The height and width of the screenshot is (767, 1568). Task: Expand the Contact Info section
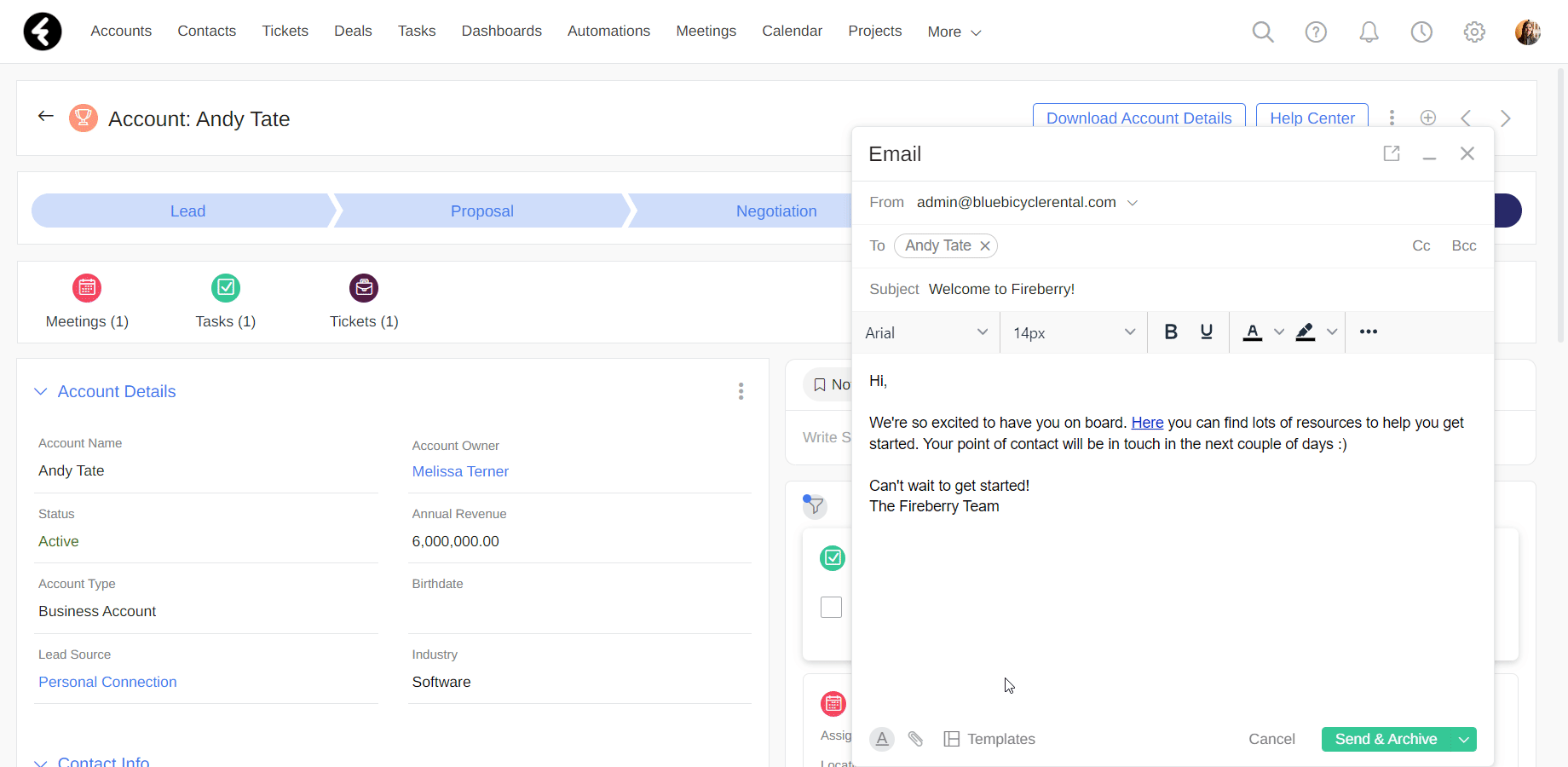point(40,763)
